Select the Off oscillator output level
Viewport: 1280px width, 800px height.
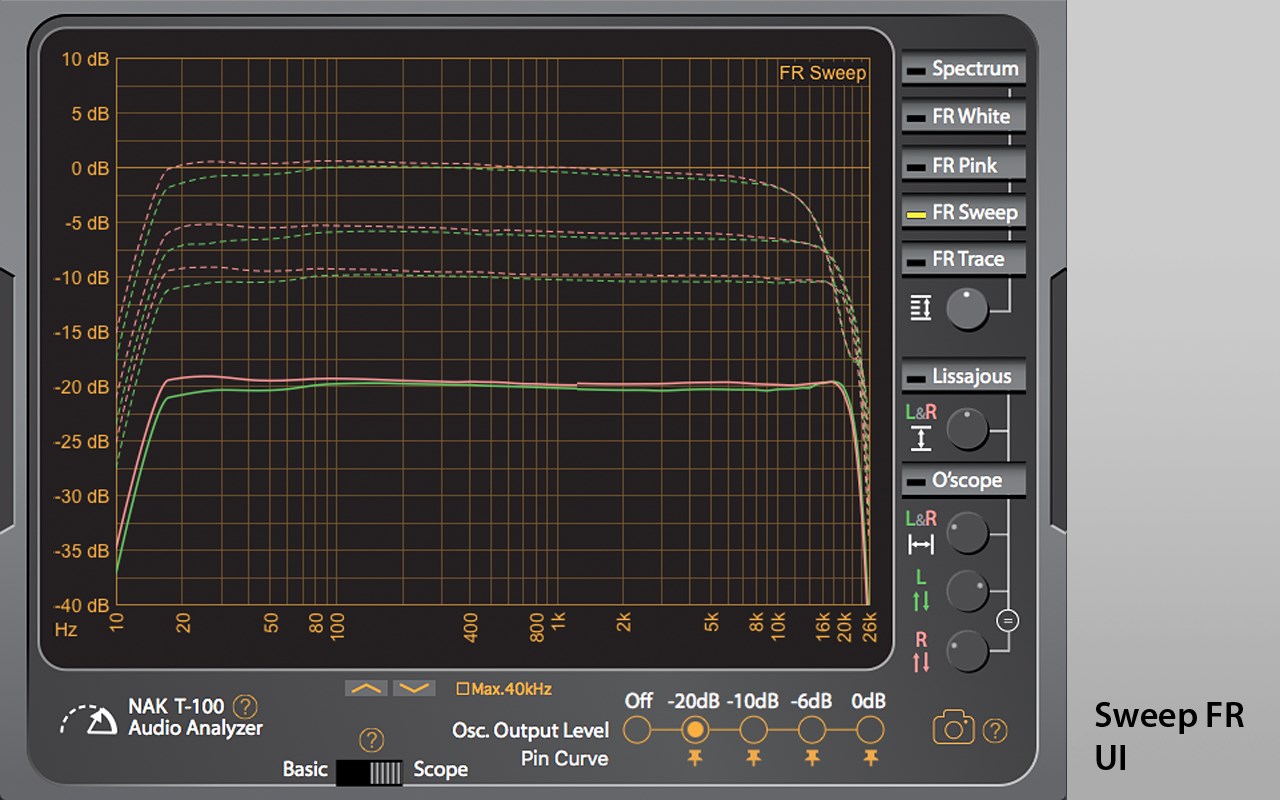point(638,730)
